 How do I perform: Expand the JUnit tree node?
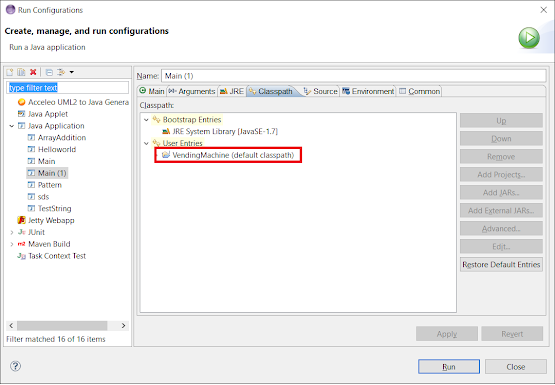point(12,232)
